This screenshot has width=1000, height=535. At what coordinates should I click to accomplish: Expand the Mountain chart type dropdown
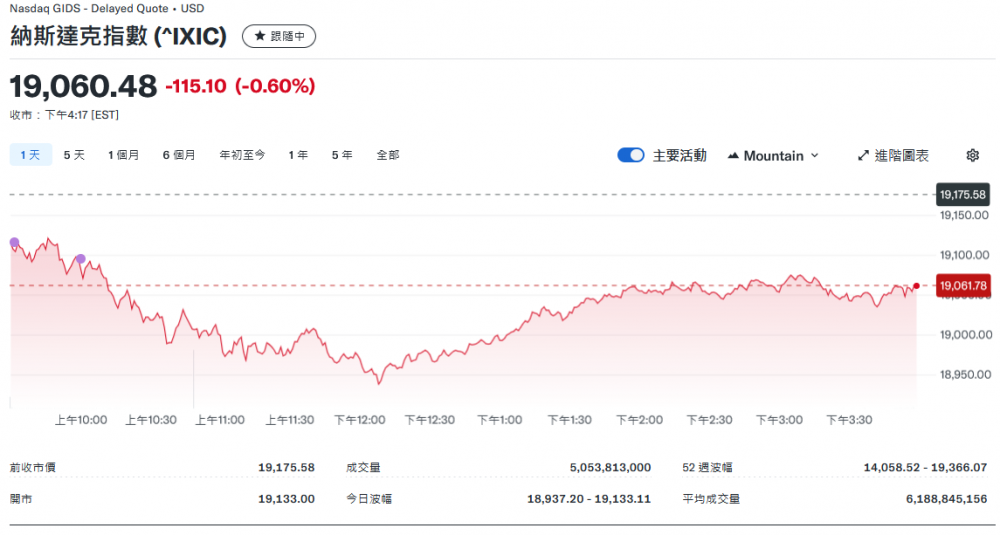click(x=773, y=156)
